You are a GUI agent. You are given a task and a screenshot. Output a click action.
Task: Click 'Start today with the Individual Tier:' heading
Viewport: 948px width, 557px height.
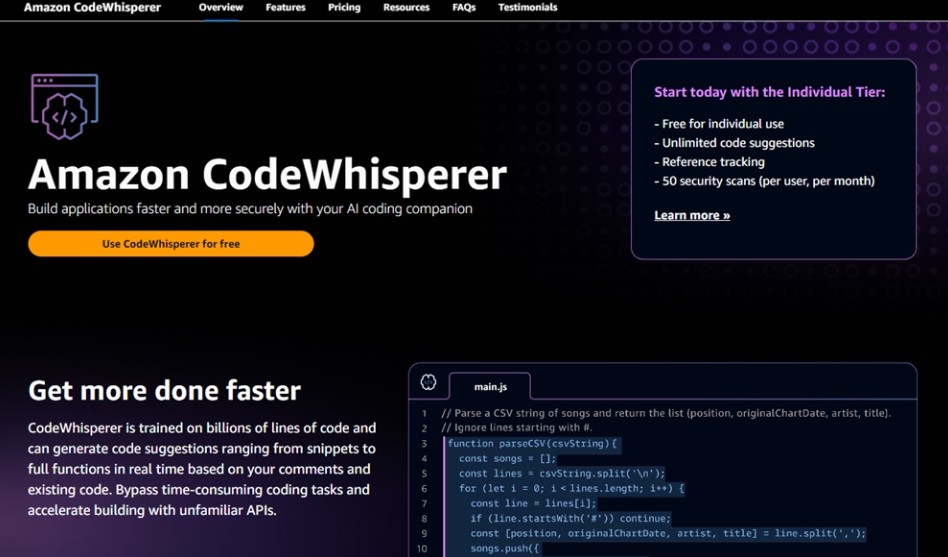[x=770, y=92]
